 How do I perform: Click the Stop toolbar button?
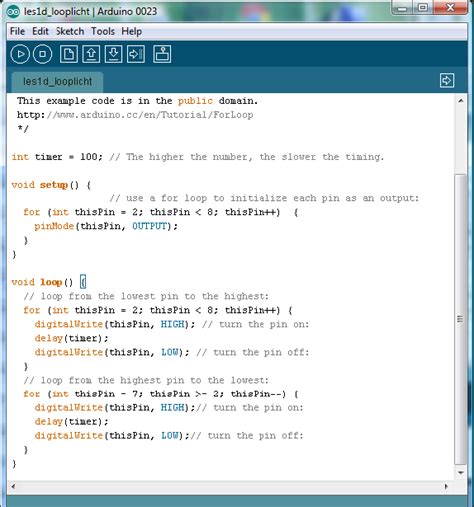(x=42, y=54)
